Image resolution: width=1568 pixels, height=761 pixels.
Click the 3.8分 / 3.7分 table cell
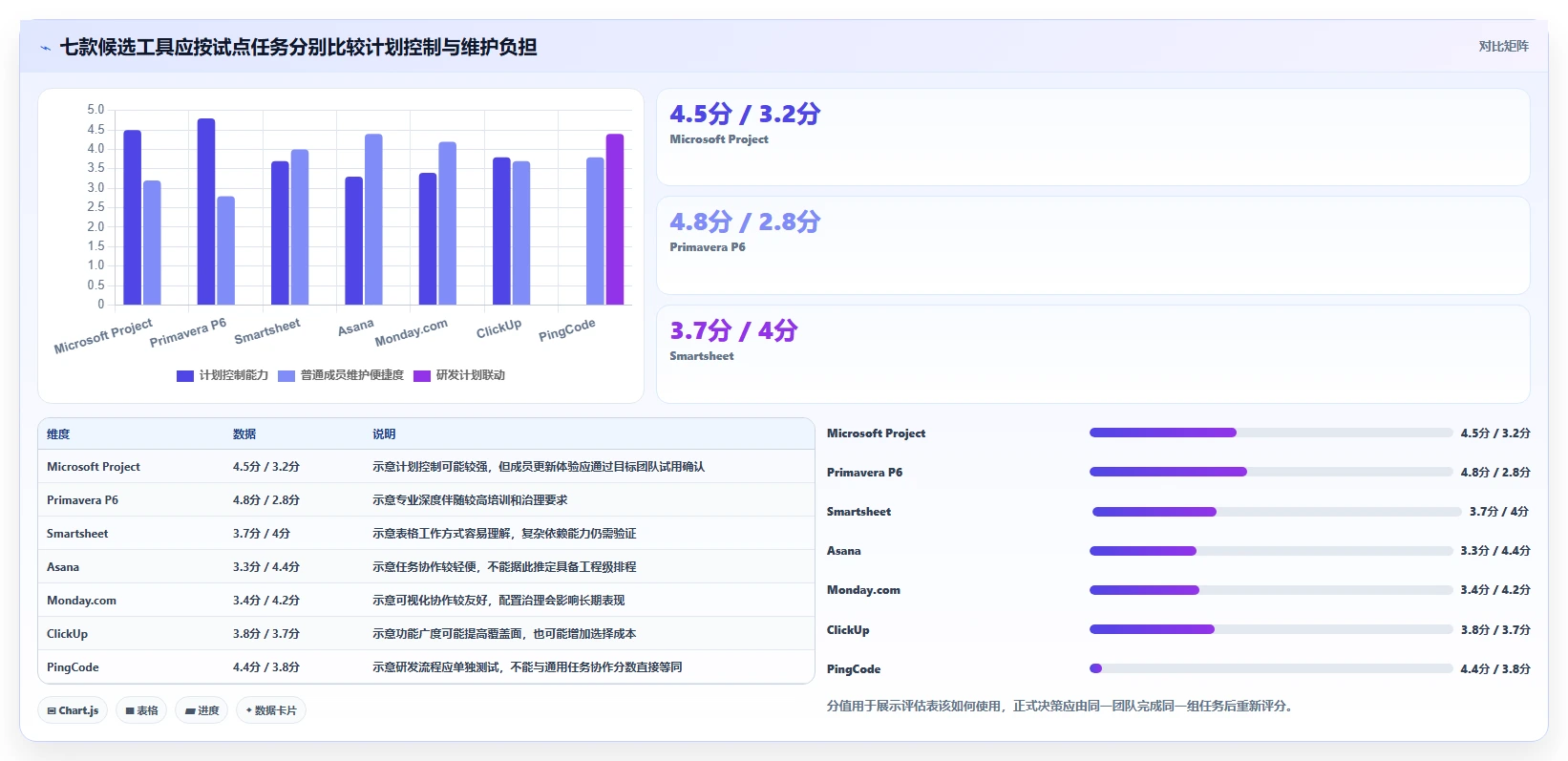(266, 634)
